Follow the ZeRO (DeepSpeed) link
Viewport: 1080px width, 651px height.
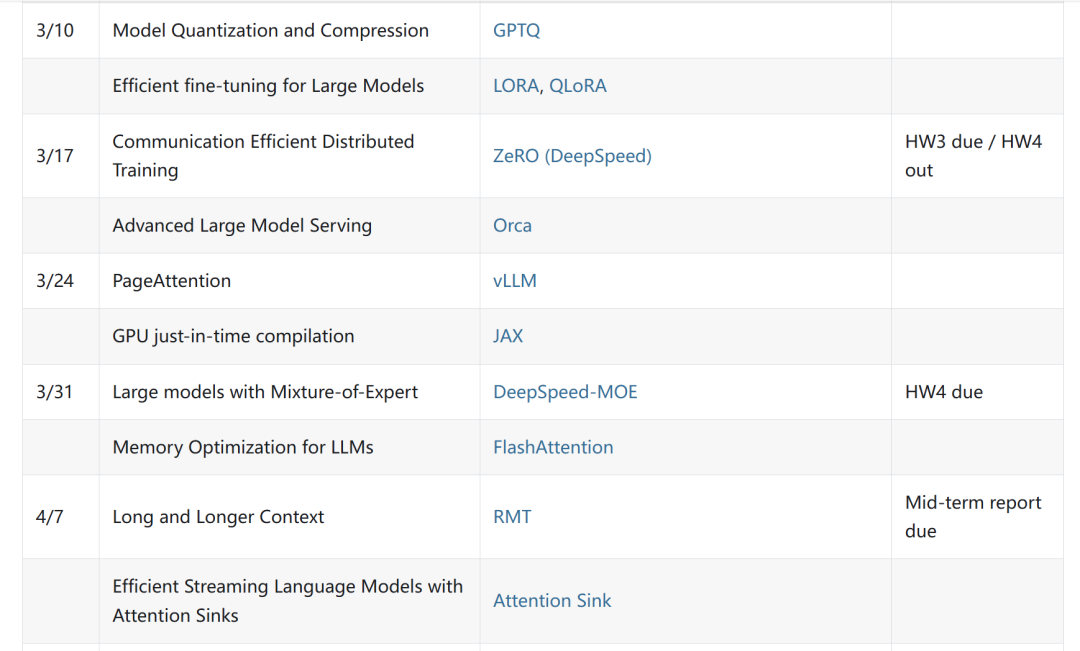pyautogui.click(x=572, y=156)
